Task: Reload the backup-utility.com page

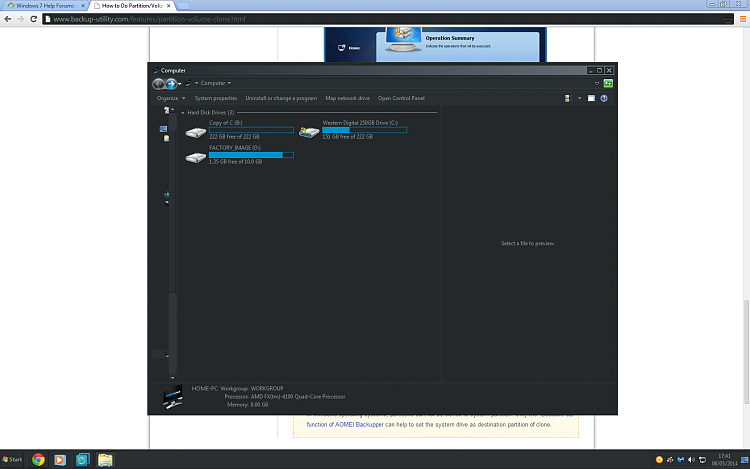Action: (33, 19)
